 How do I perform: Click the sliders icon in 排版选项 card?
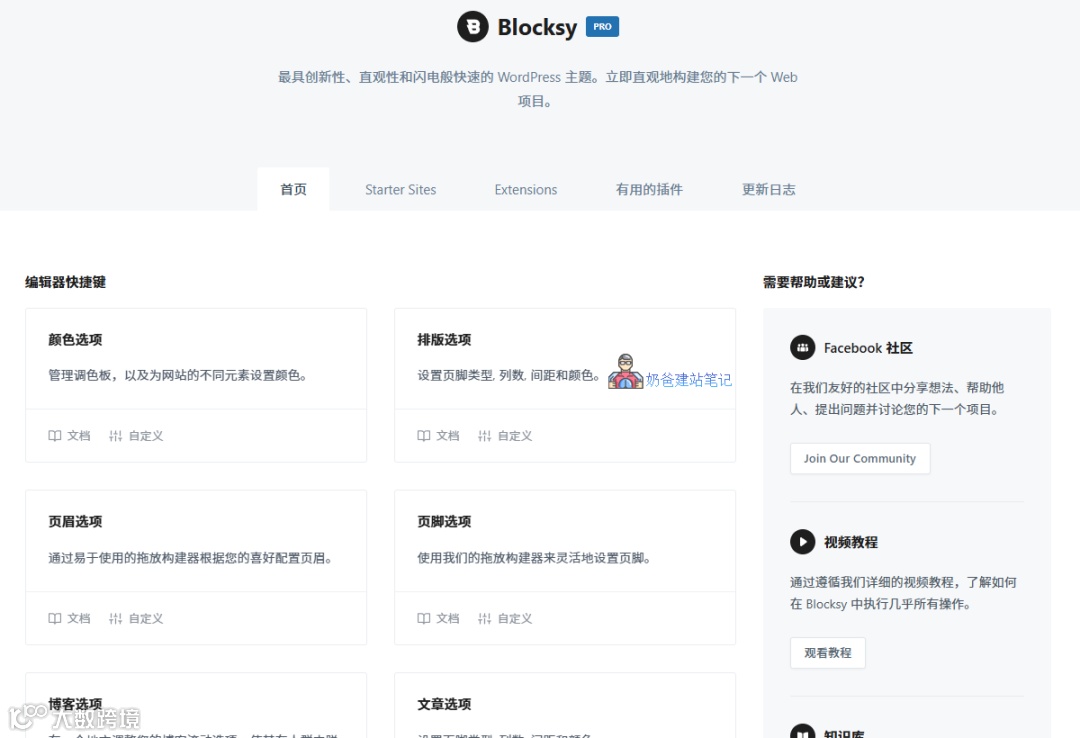click(x=484, y=435)
